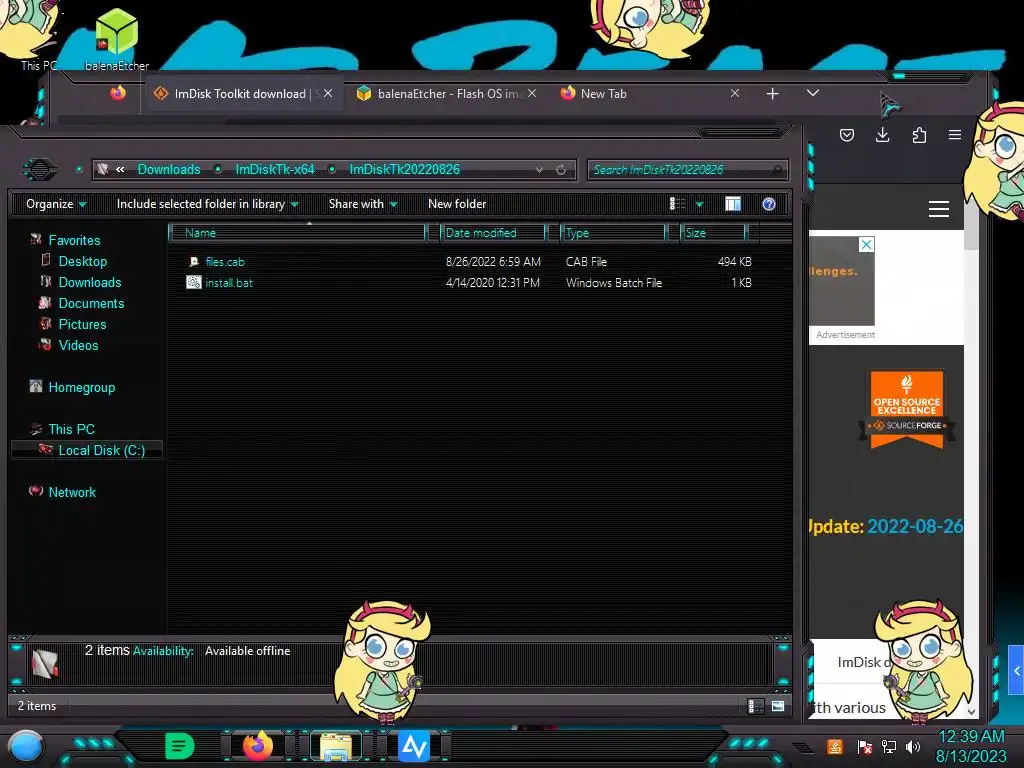Viewport: 1024px width, 768px height.
Task: Close the balenaEtcher tab
Action: coord(532,93)
